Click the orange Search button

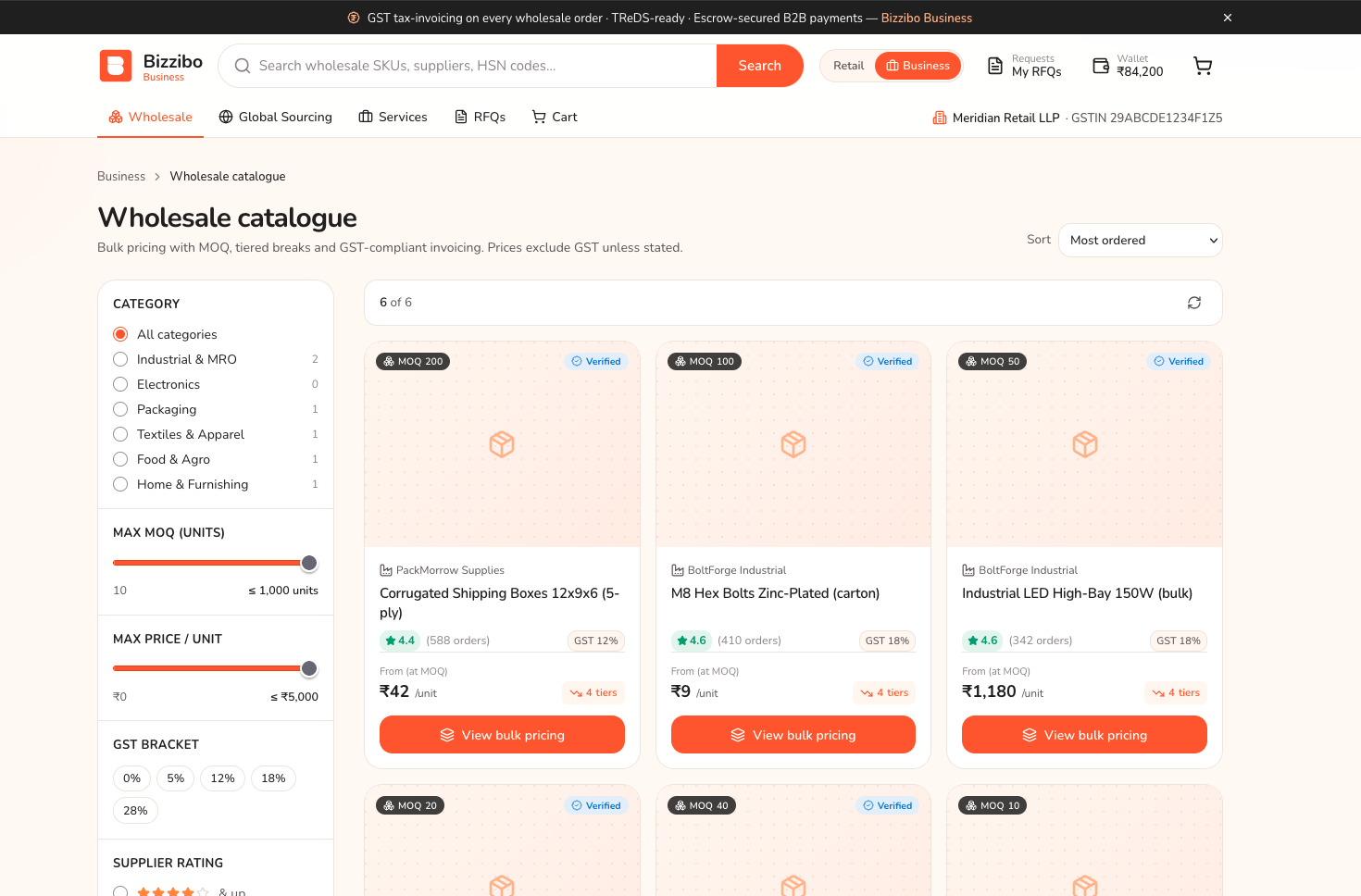point(759,66)
